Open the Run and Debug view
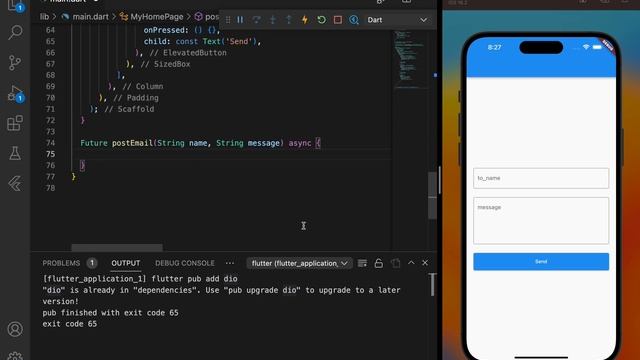 click(x=15, y=93)
